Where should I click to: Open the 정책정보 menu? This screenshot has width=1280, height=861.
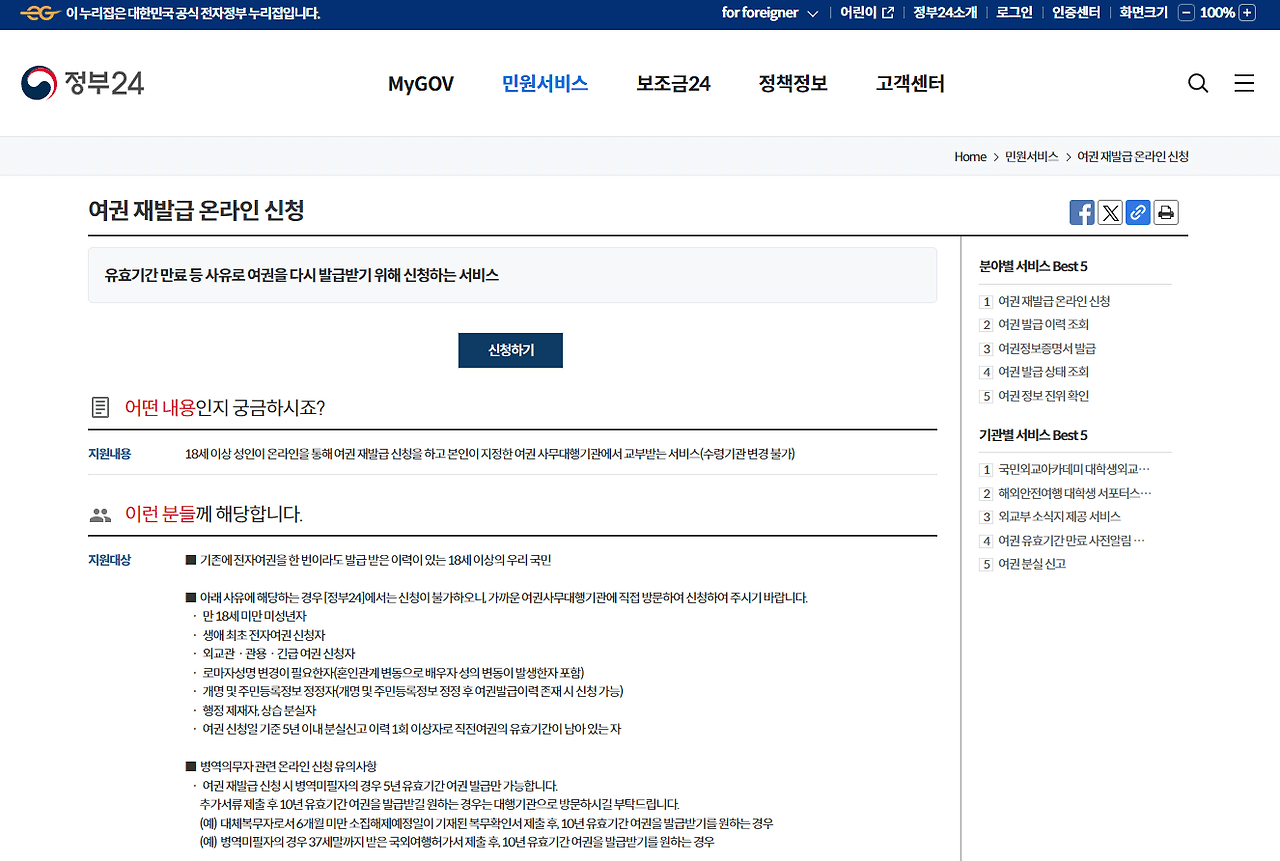(793, 84)
